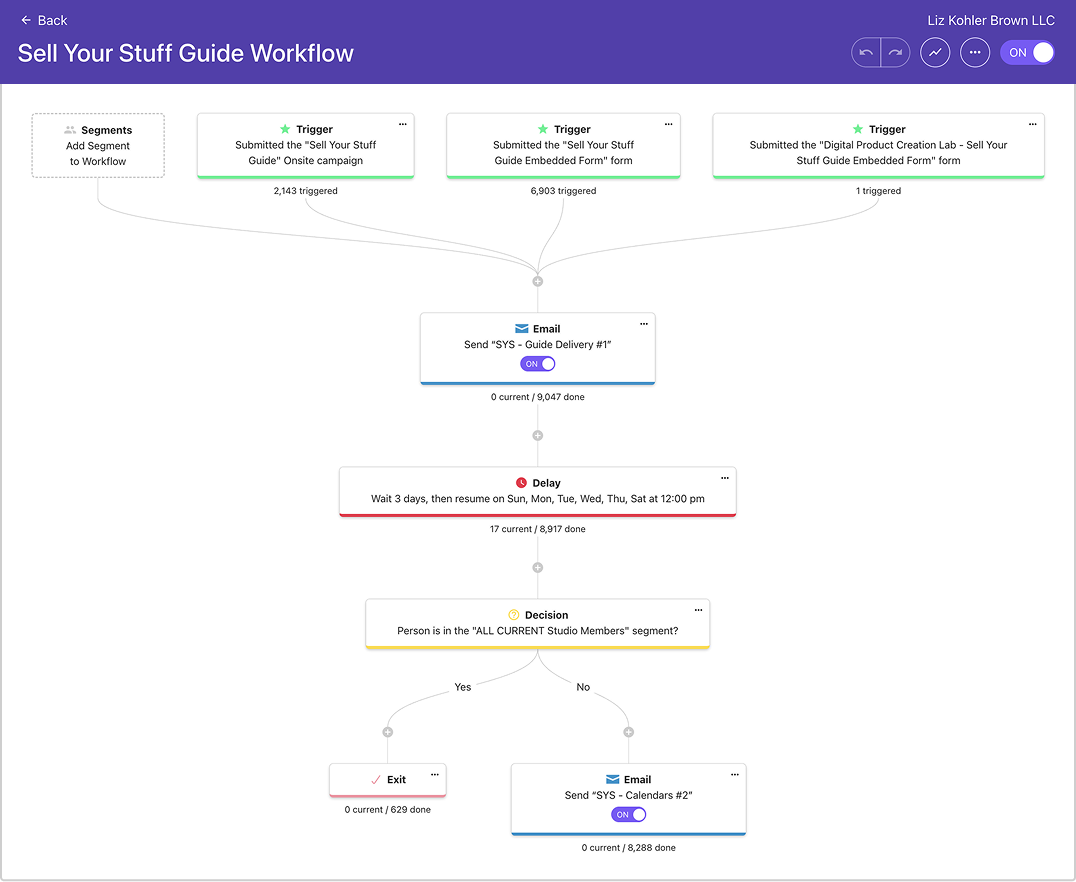Open options menu on the Decision card
The height and width of the screenshot is (882, 1076).
coord(699,610)
